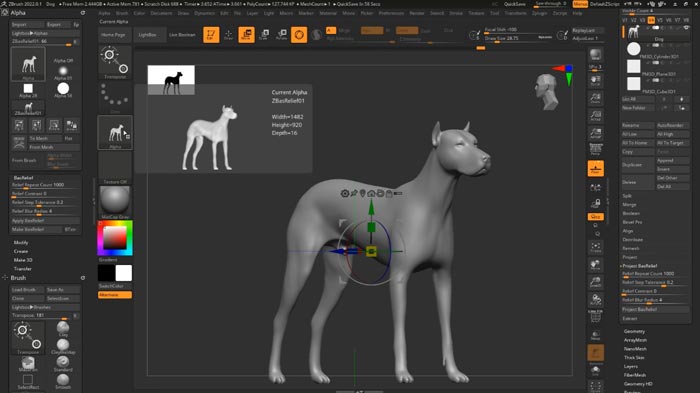Toggle the Perspective distortion icon
The height and width of the screenshot is (393, 700).
tap(595, 149)
